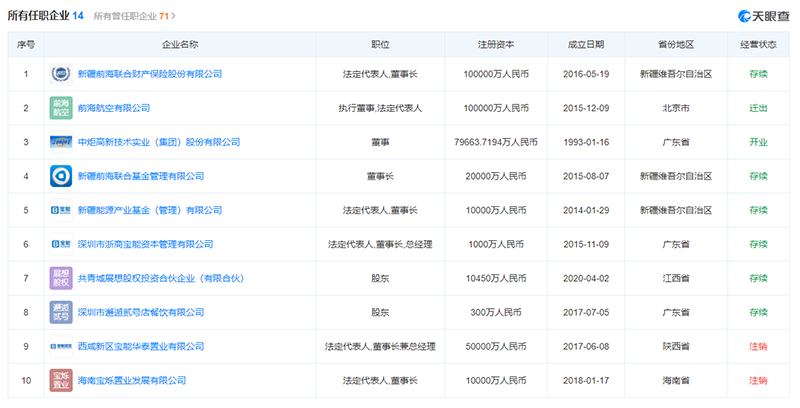800x408 pixels.
Task: Click the 职位 column header
Action: click(x=380, y=45)
